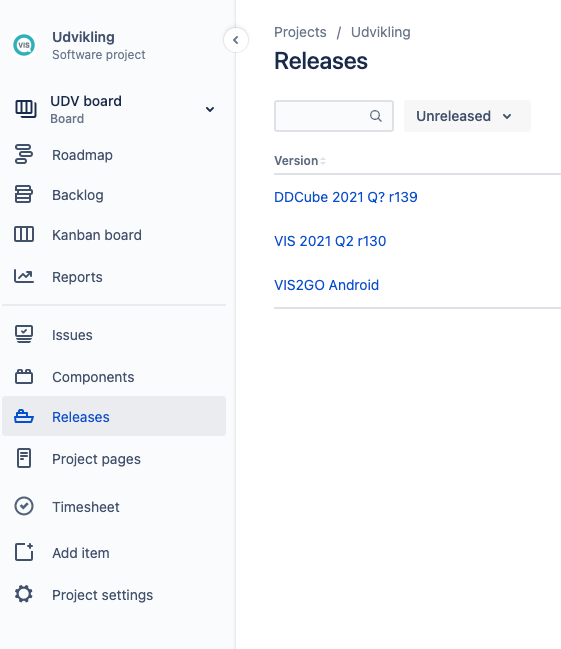The height and width of the screenshot is (649, 561).
Task: Open the Unreleased filter dropdown
Action: [467, 116]
